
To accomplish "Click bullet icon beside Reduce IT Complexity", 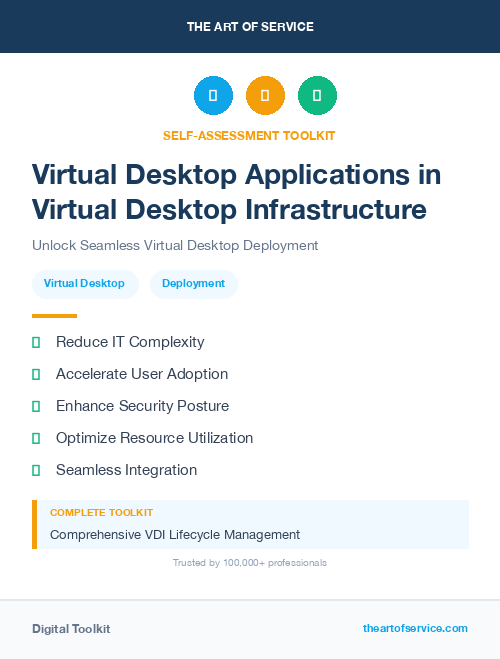I will point(36,343).
